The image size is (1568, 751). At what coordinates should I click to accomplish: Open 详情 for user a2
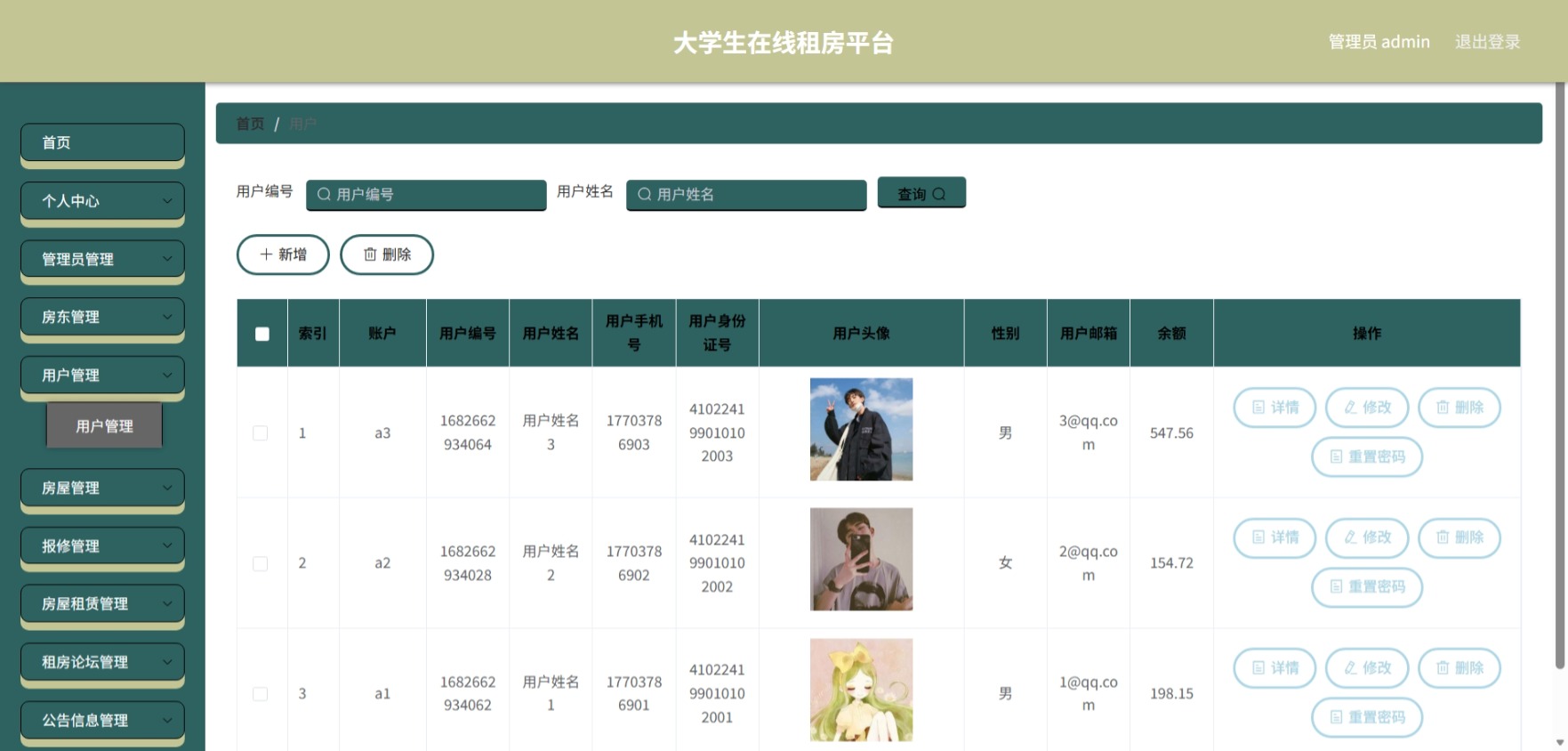(x=1275, y=537)
